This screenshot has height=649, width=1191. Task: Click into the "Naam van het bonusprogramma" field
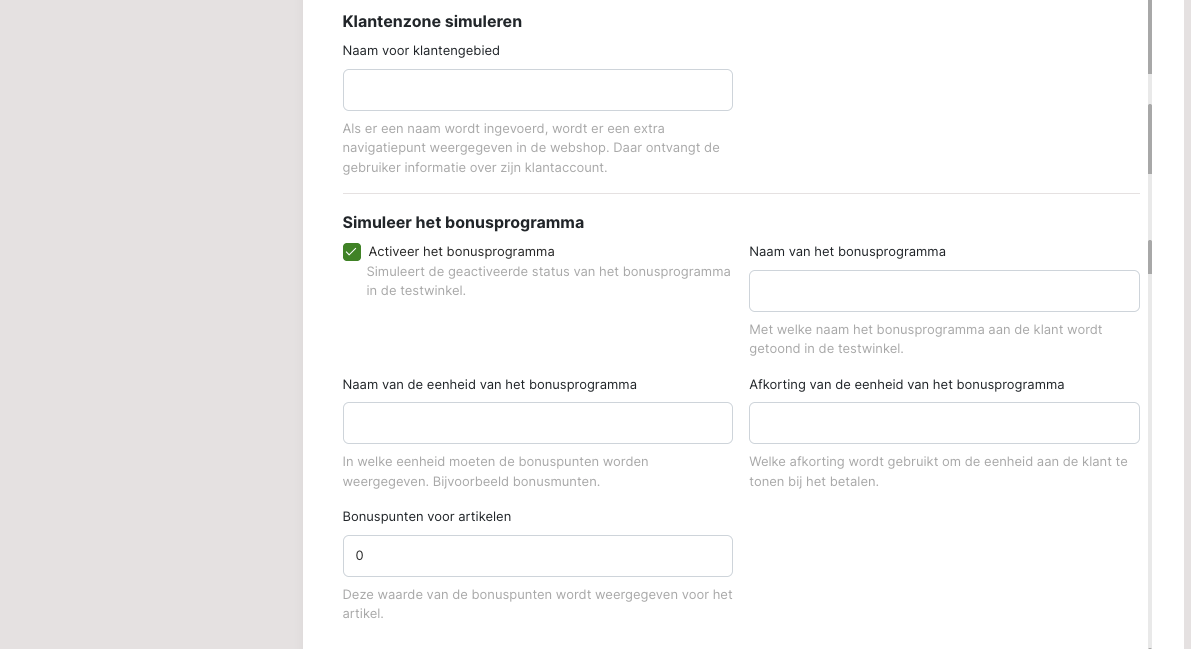coord(943,291)
